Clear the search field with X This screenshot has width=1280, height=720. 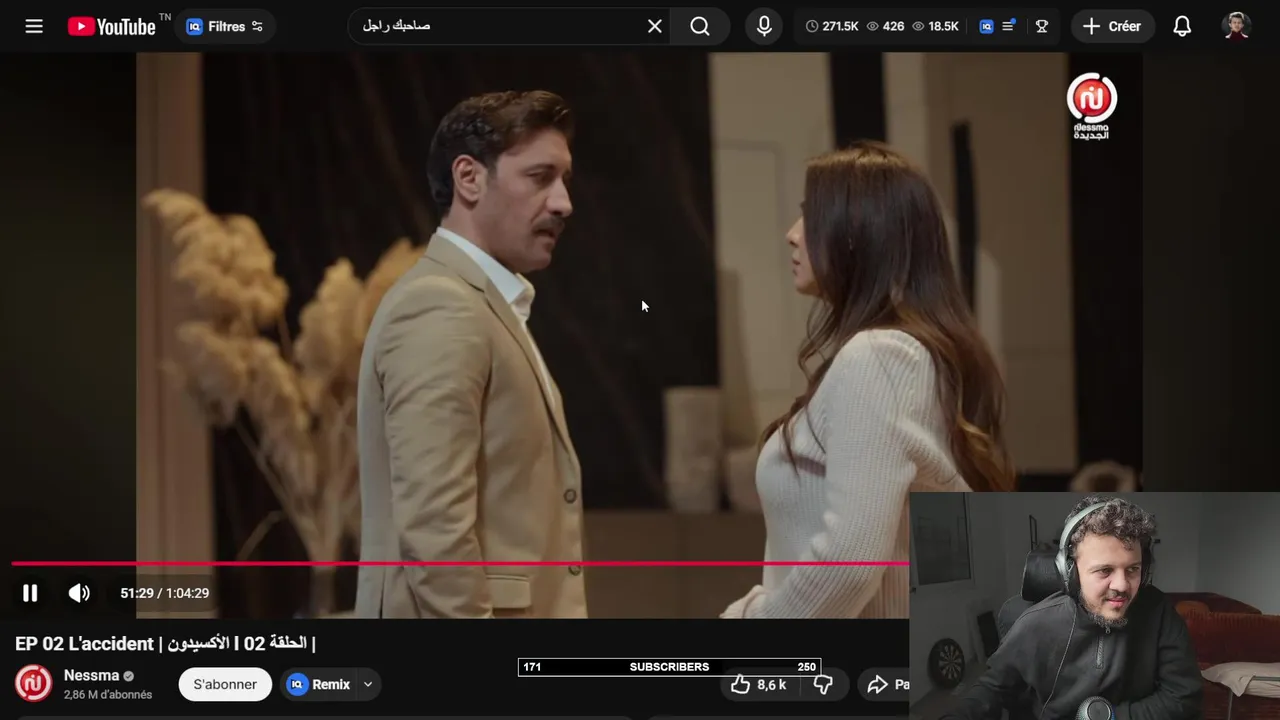[x=655, y=26]
